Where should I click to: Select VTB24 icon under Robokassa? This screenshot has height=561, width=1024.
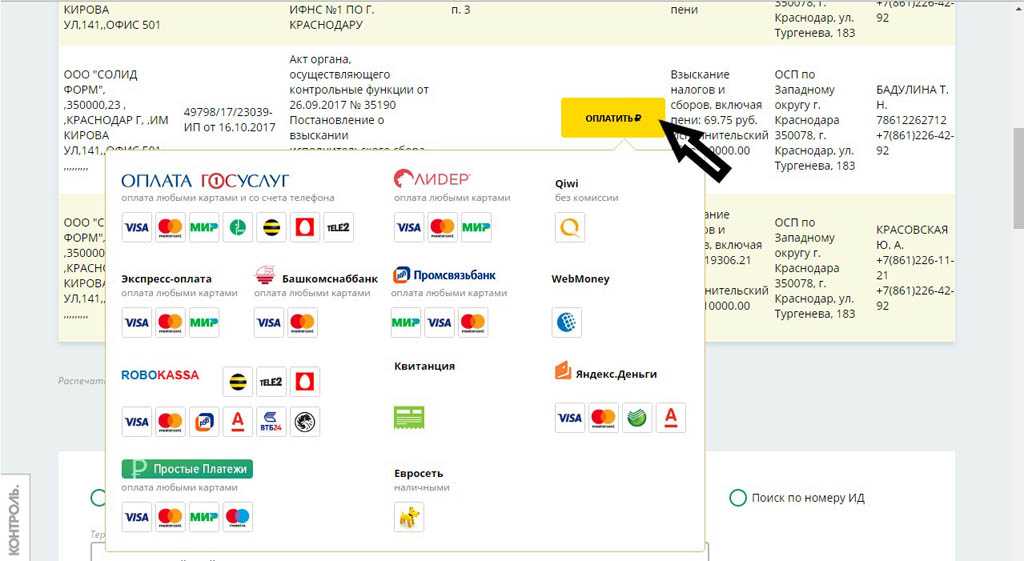(271, 422)
